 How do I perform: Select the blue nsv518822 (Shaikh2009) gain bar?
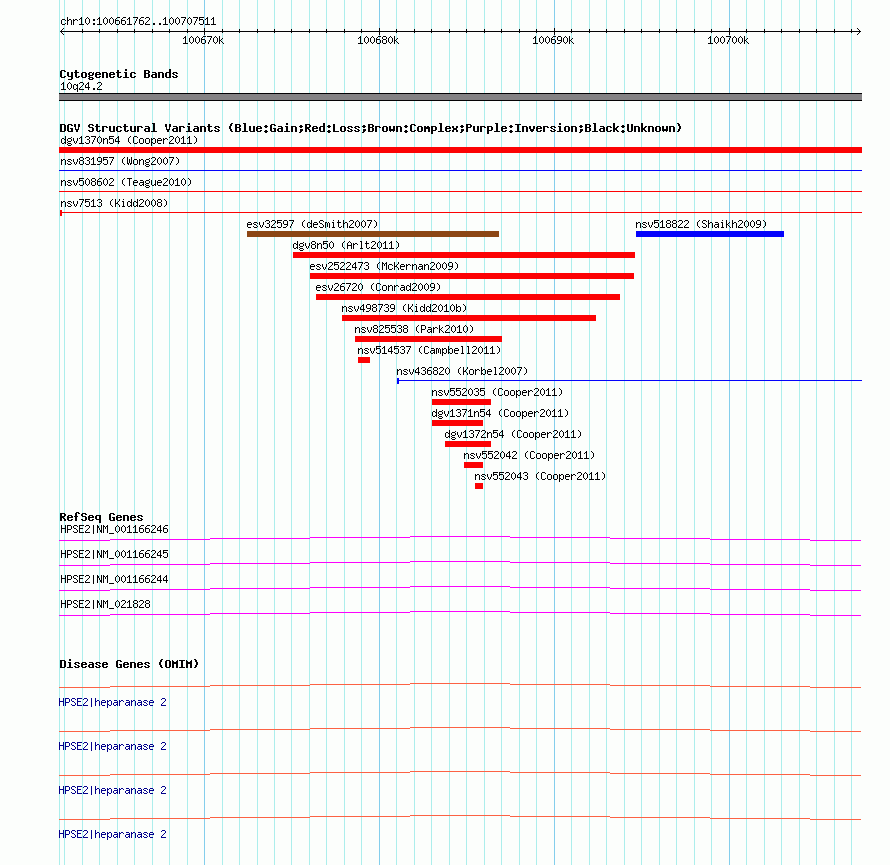710,234
